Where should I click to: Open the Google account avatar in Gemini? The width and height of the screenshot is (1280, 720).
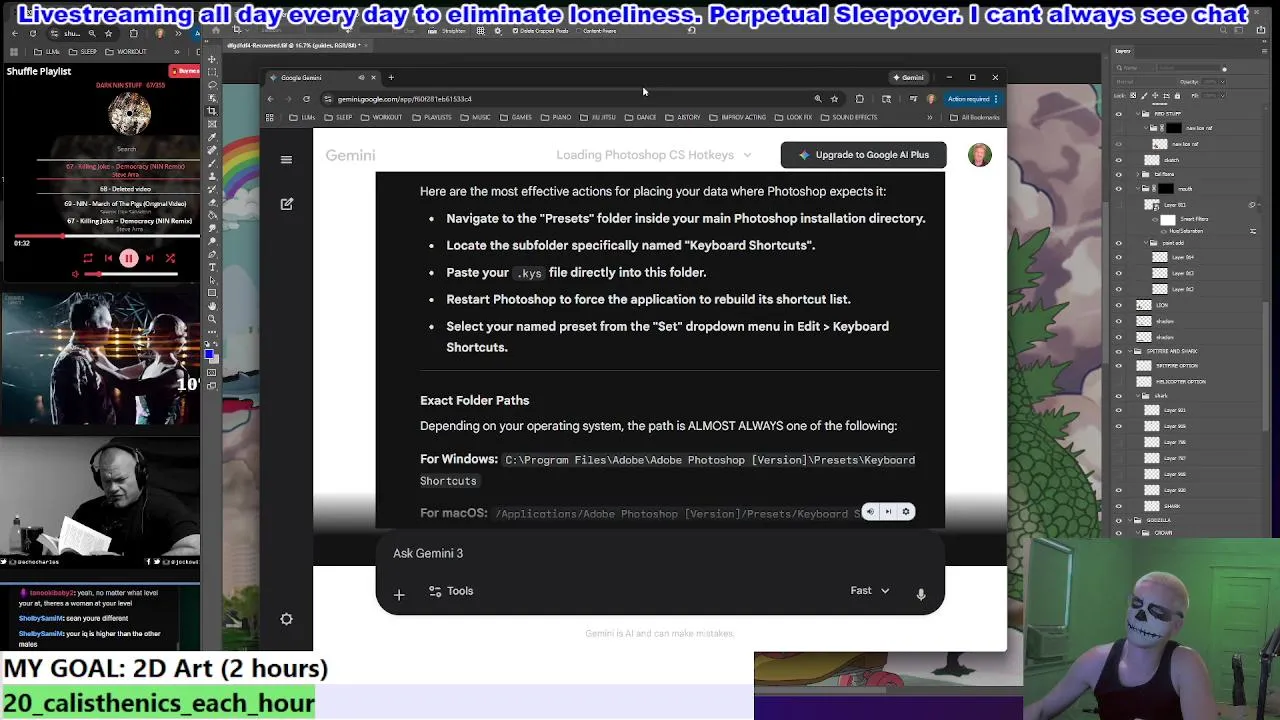pos(979,155)
